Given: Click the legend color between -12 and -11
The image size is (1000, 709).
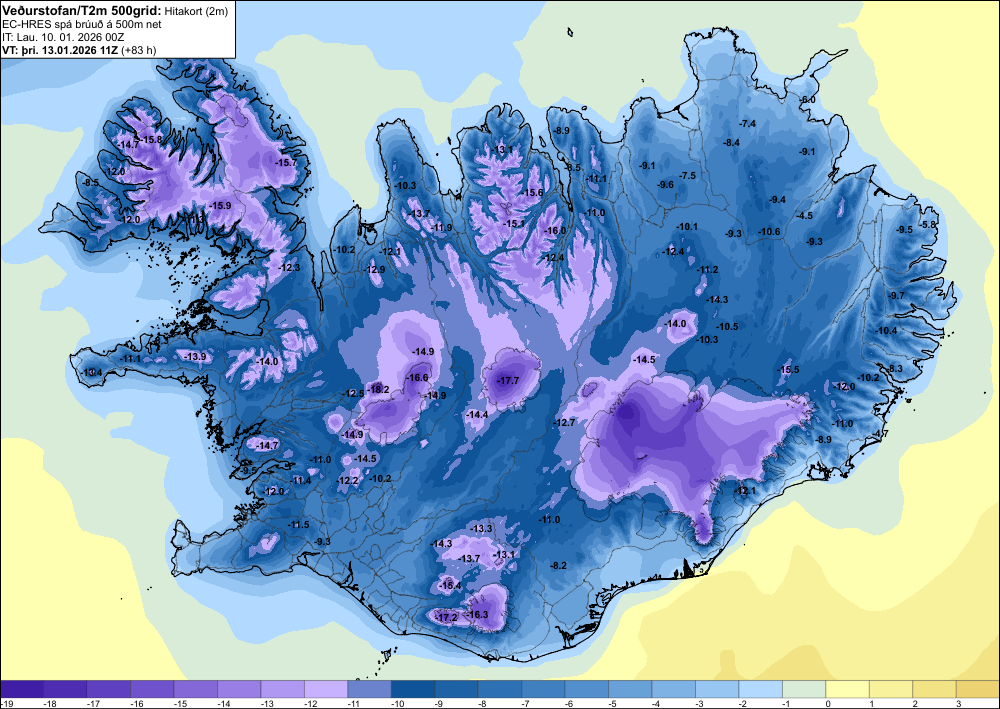Looking at the screenshot, I should pyautogui.click(x=326, y=689).
